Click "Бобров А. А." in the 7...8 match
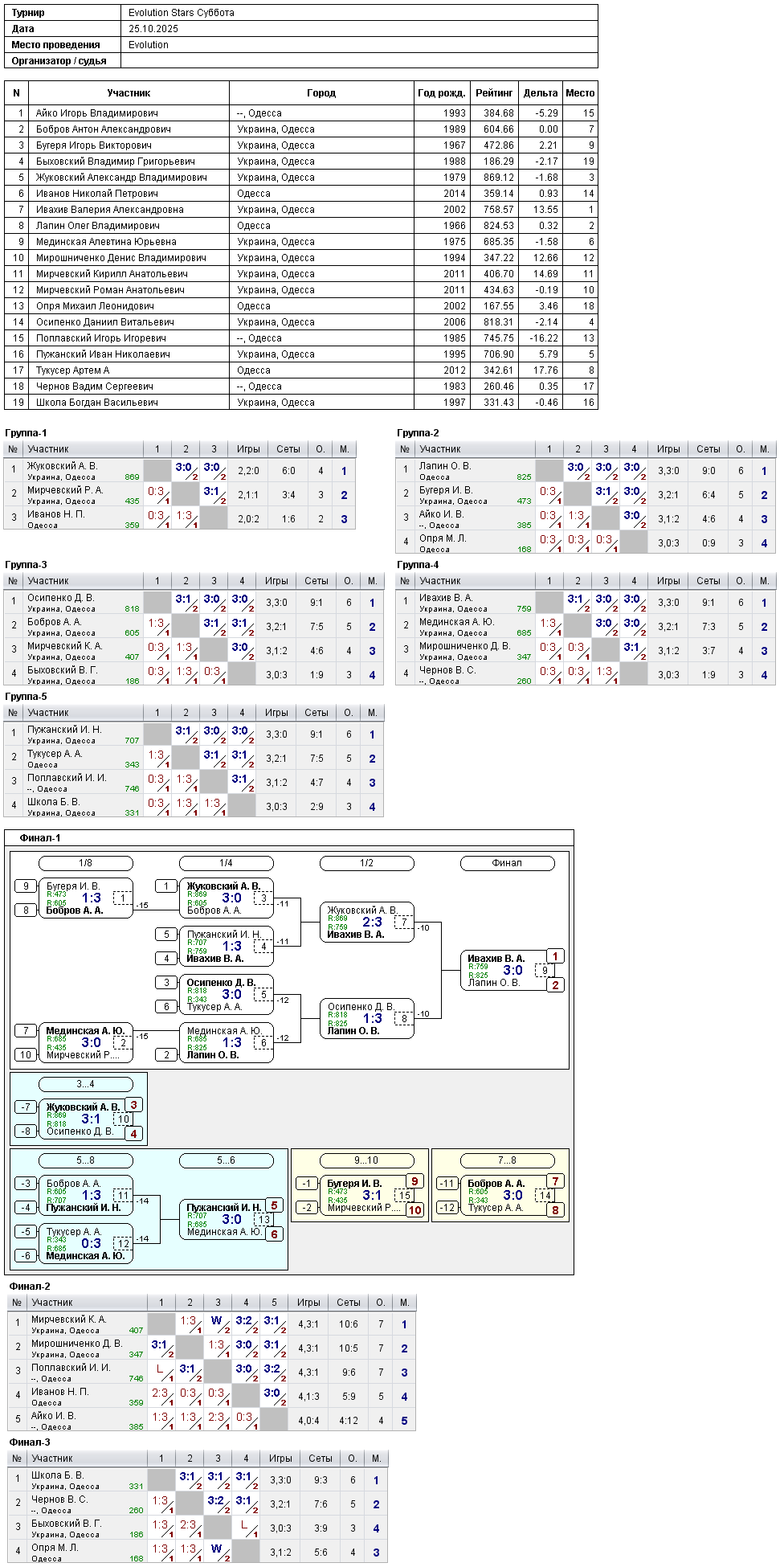This screenshot has height=1567, width=784. [496, 1184]
